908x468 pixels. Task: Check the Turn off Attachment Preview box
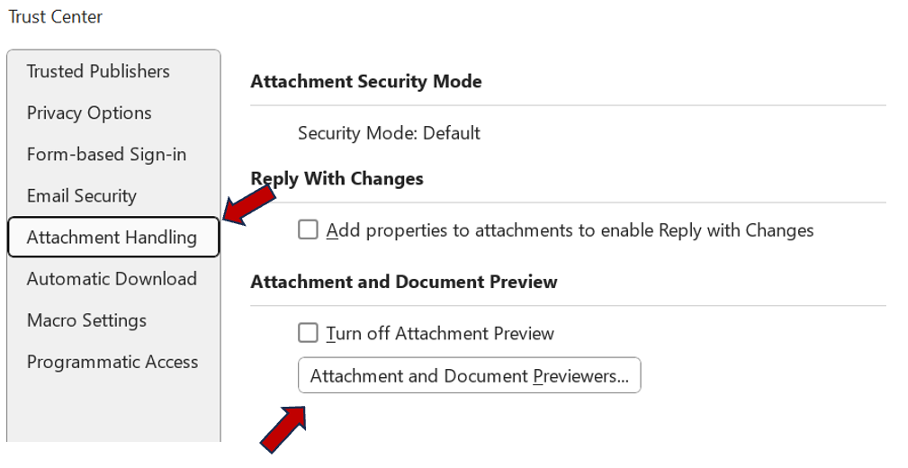[308, 333]
